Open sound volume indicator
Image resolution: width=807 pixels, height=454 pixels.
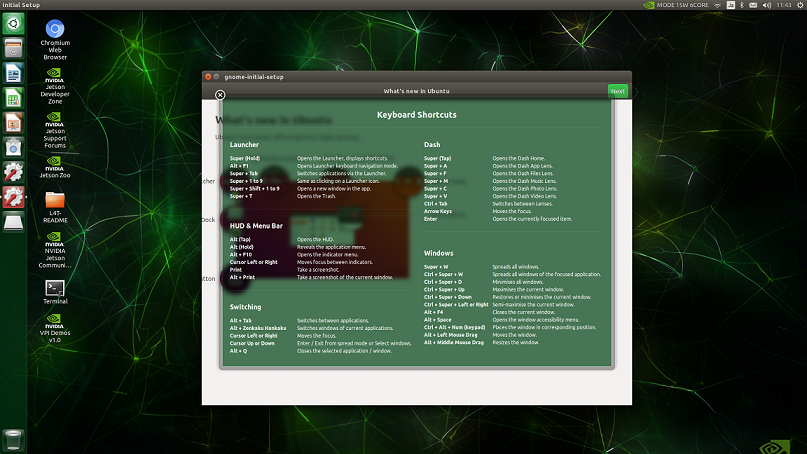(x=767, y=5)
